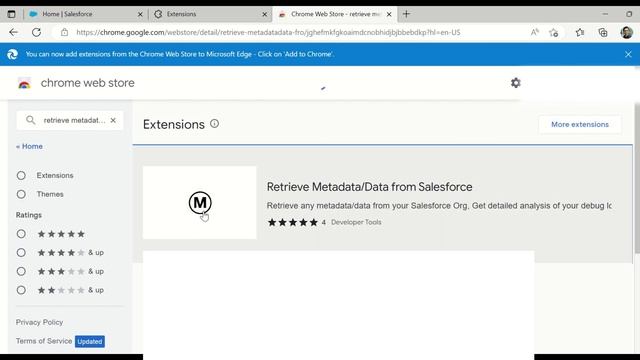
Task: Click the search magnifier icon
Action: (31, 120)
